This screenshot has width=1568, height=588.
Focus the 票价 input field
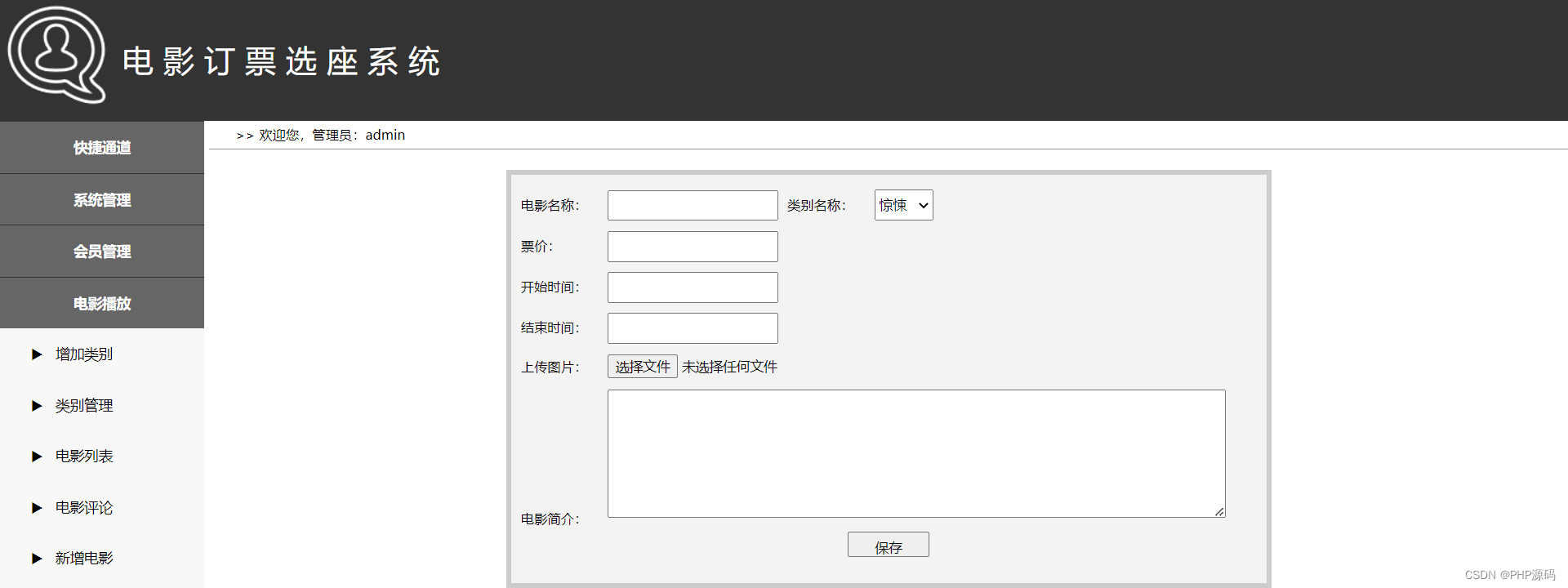click(x=693, y=247)
